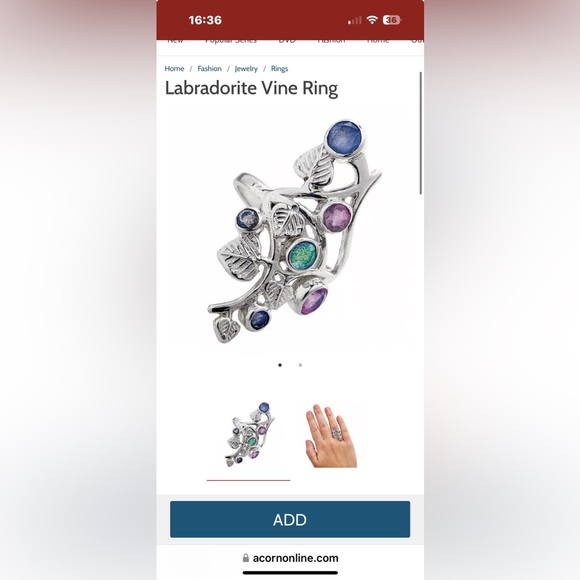The height and width of the screenshot is (580, 580).
Task: Open the Popular Series nav menu item
Action: (x=231, y=41)
